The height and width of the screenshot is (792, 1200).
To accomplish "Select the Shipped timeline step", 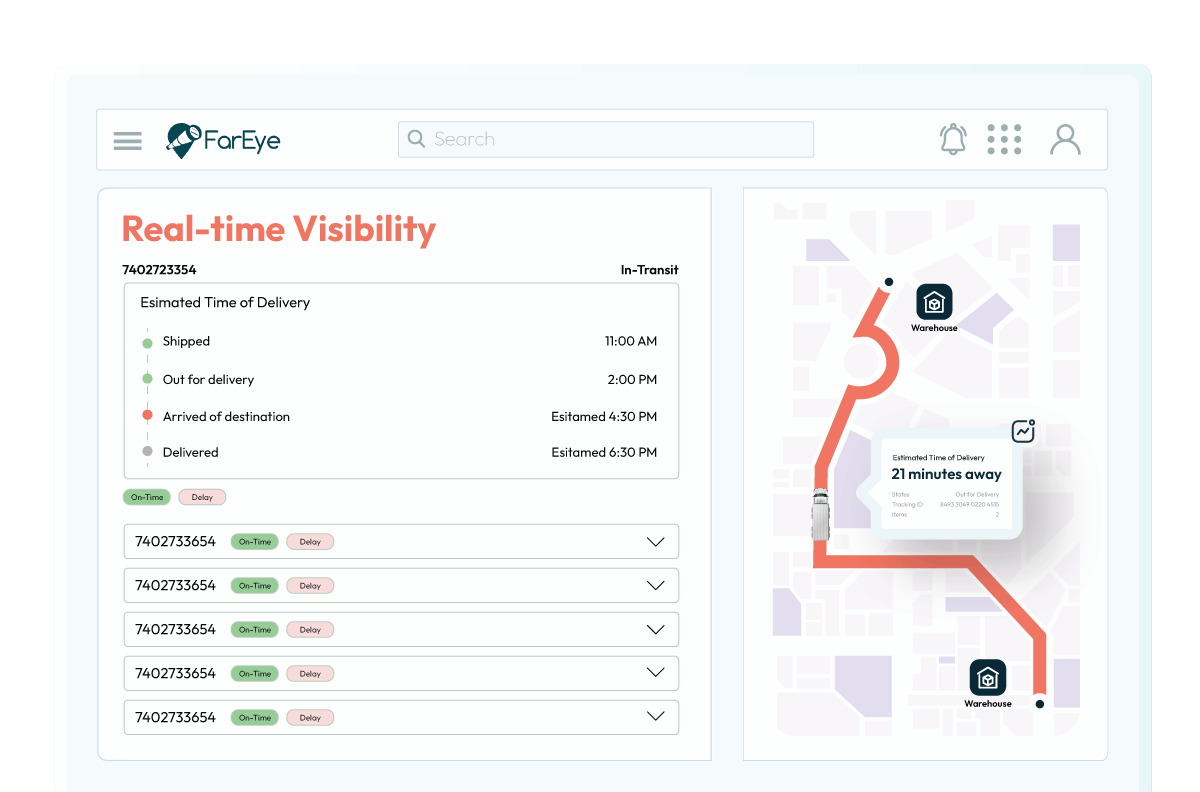I will pos(186,342).
